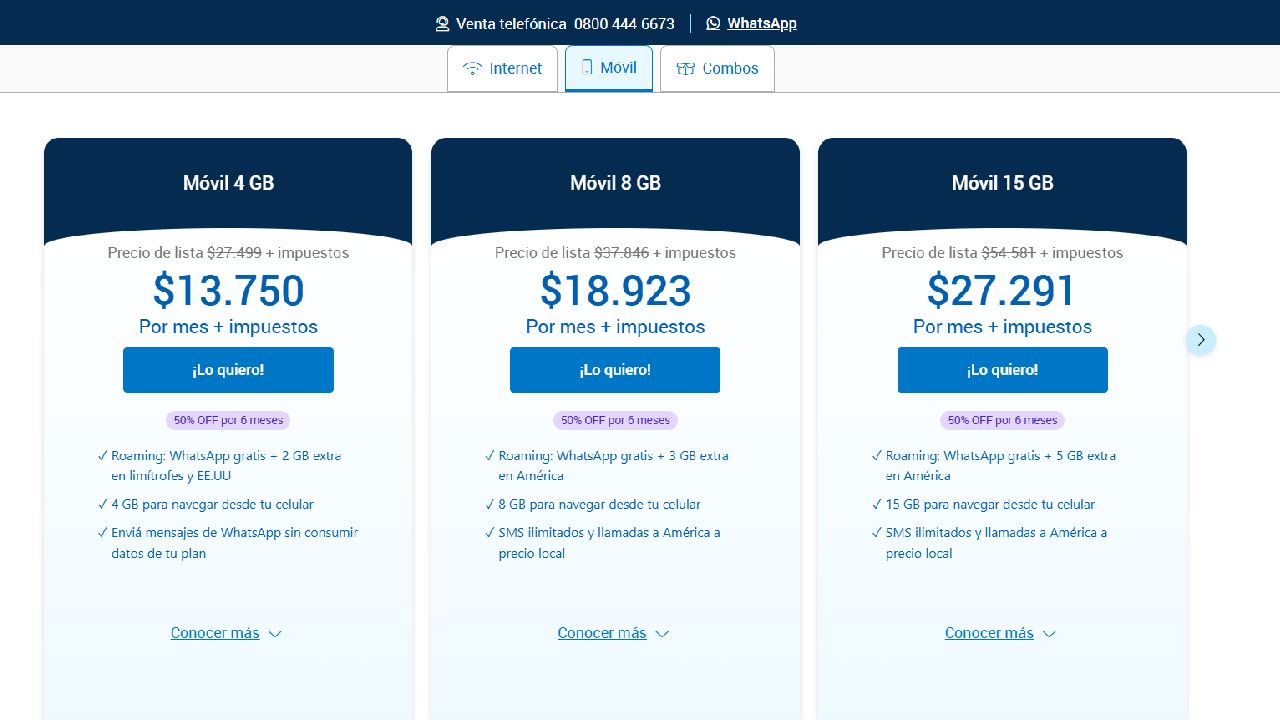Click the WhatsApp logo icon
This screenshot has width=1280, height=720.
713,23
